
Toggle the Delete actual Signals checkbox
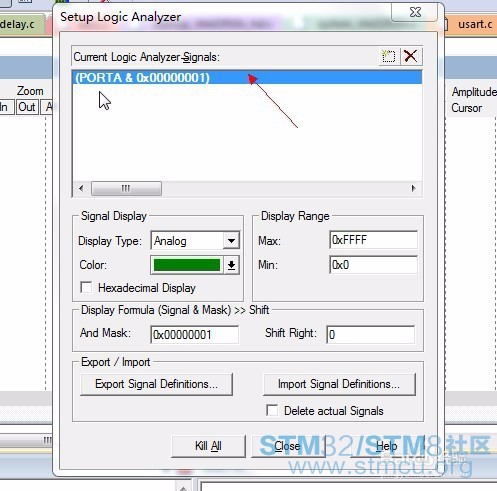272,410
